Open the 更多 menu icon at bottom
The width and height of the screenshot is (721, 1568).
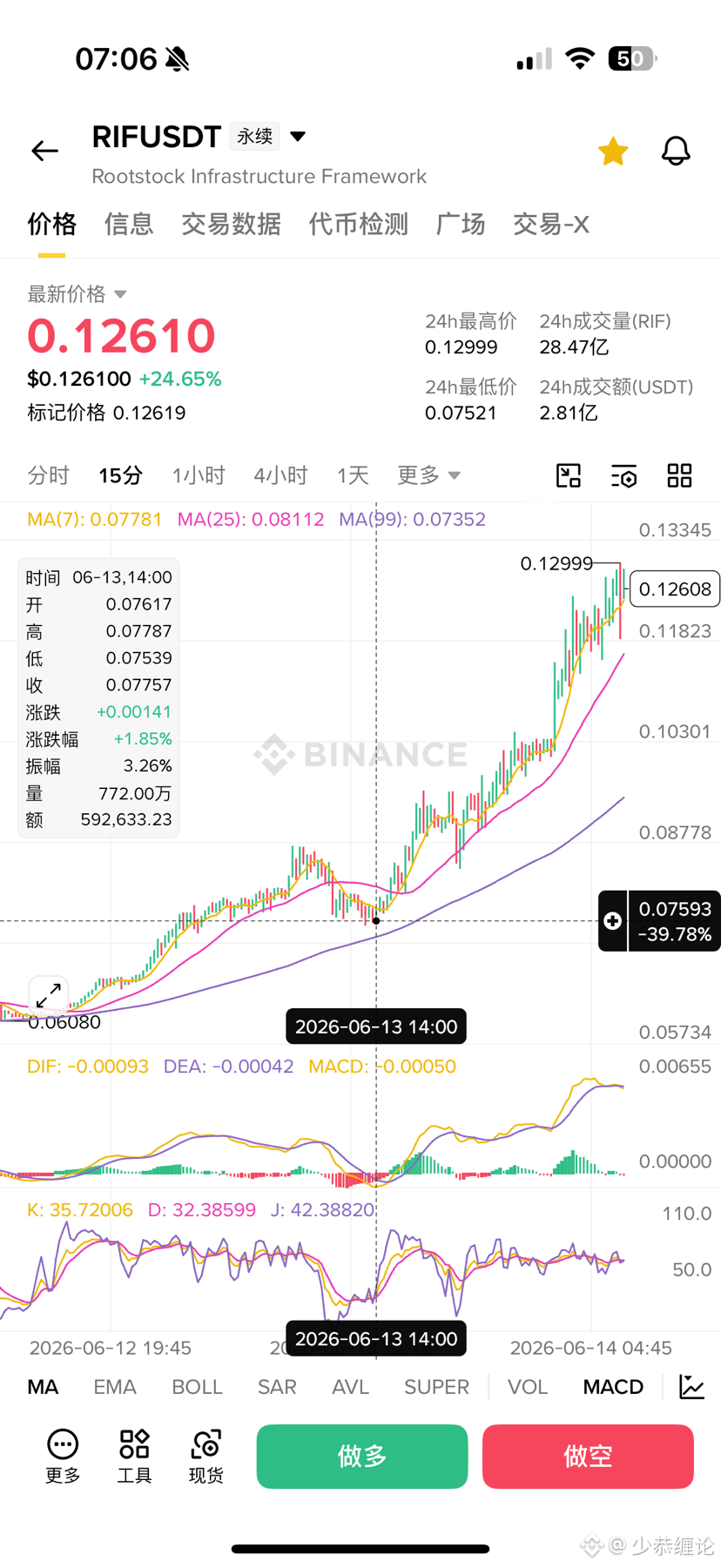[63, 1457]
